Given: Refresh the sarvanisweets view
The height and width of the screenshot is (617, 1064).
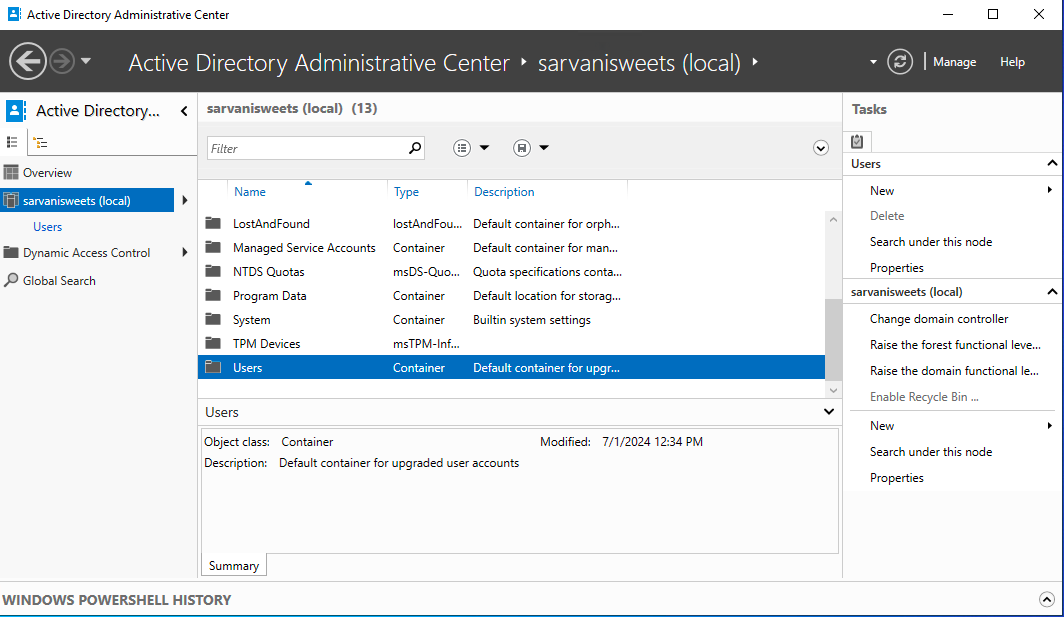Looking at the screenshot, I should [900, 62].
